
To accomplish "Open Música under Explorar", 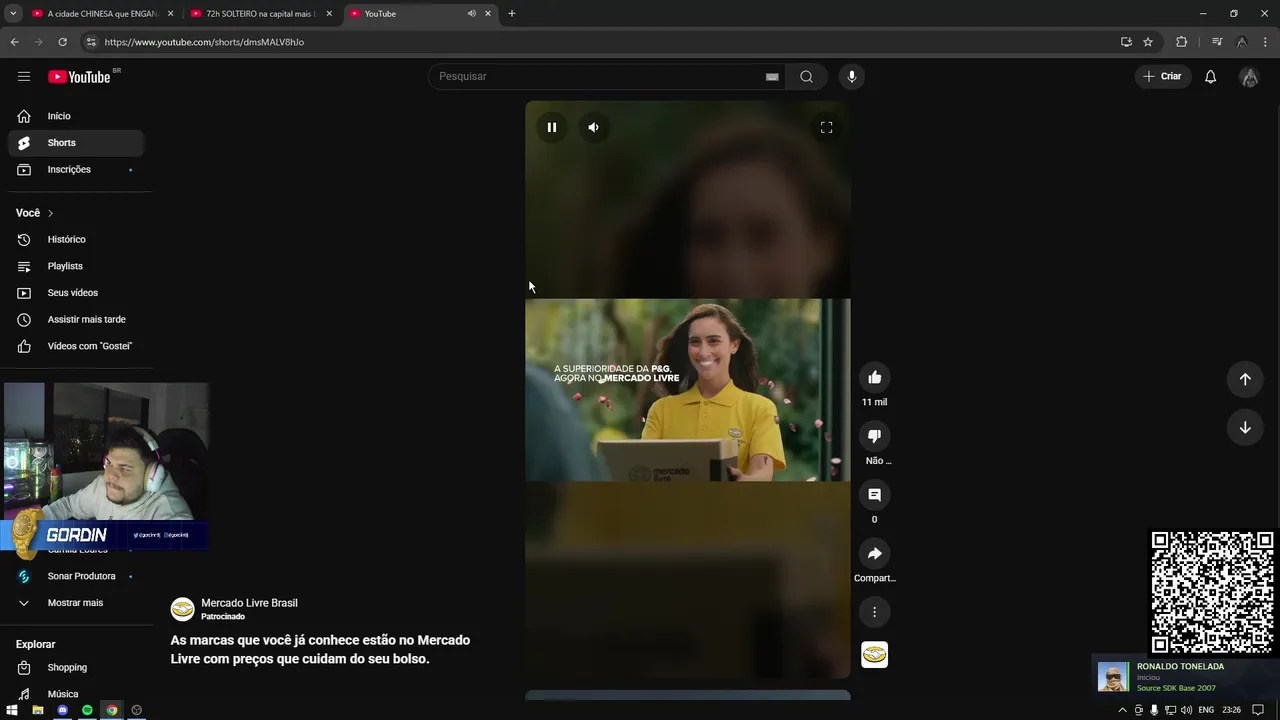I will (76, 694).
